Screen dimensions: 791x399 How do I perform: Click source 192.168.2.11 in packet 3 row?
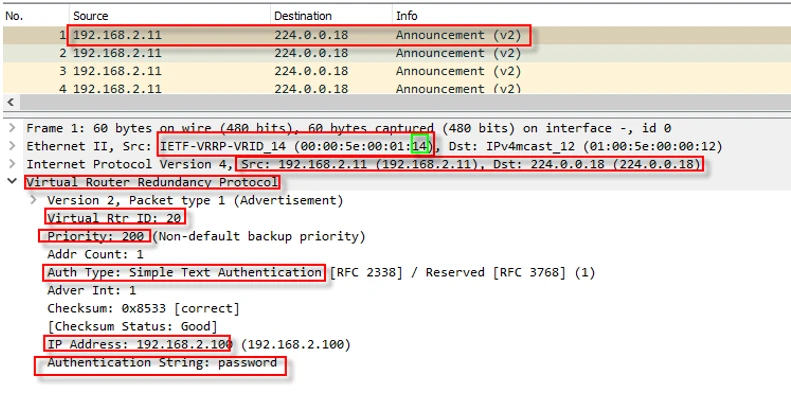[x=117, y=71]
